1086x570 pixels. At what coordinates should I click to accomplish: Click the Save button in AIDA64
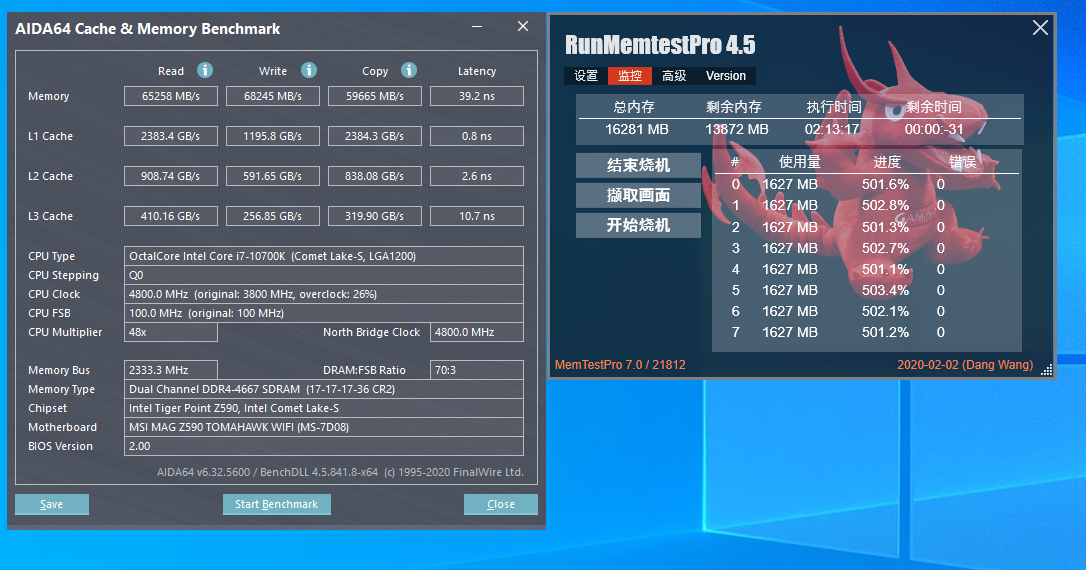coord(52,504)
